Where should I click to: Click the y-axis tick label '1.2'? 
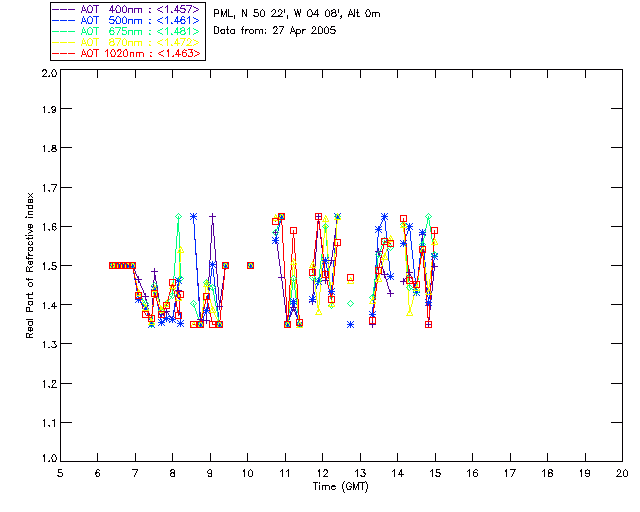point(49,384)
